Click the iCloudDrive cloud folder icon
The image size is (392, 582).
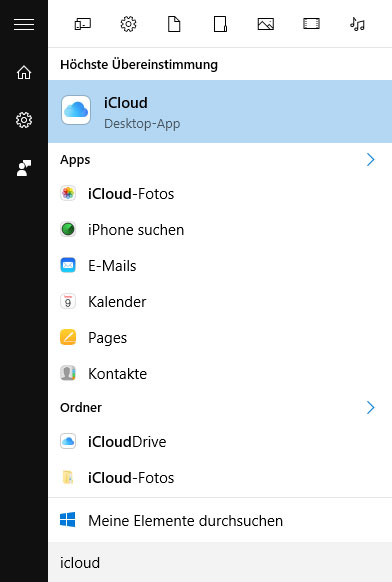click(68, 441)
